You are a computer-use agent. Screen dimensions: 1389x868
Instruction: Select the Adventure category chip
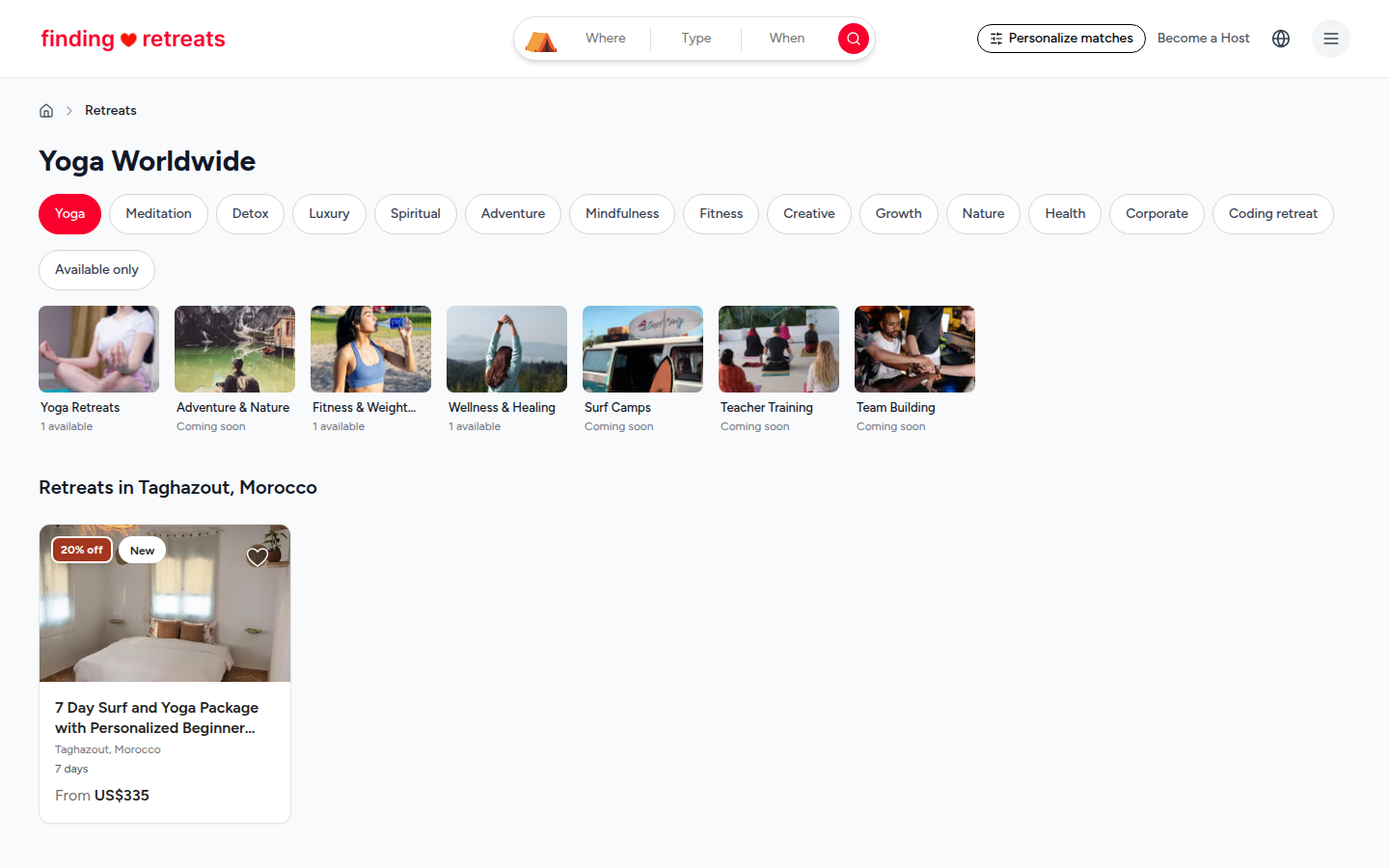513,214
